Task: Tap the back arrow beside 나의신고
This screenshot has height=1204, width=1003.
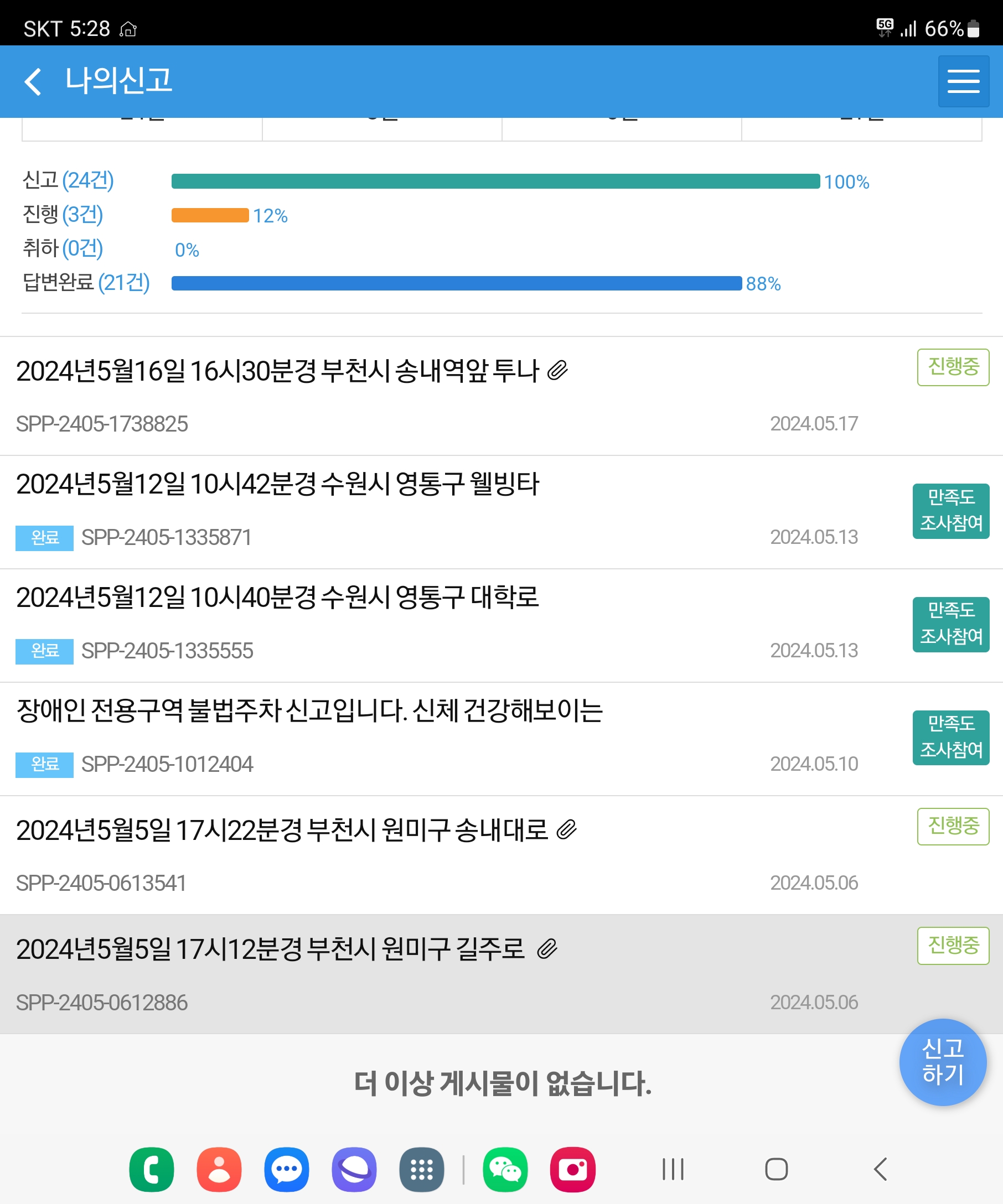Action: [33, 81]
